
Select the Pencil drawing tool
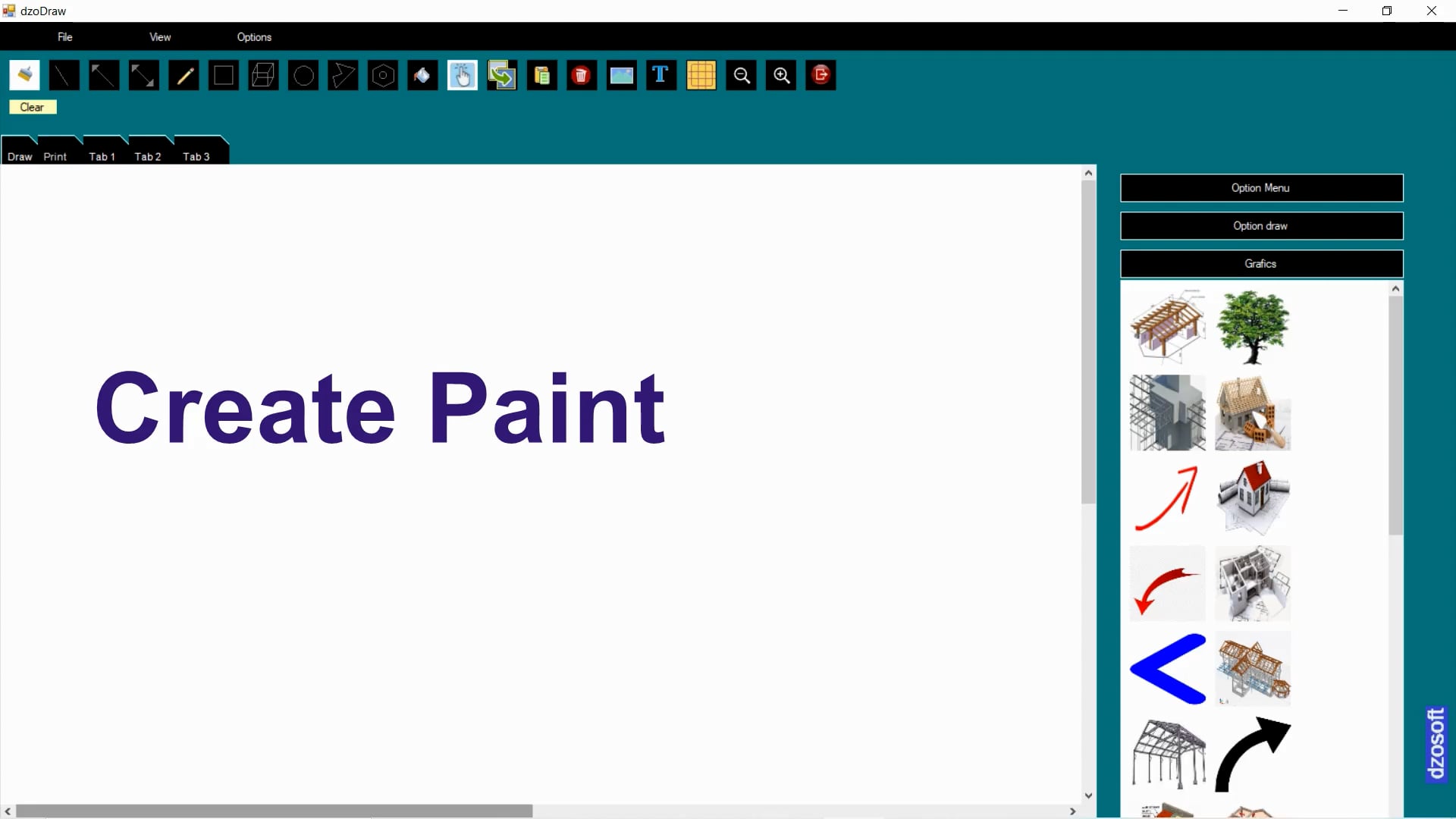click(183, 75)
